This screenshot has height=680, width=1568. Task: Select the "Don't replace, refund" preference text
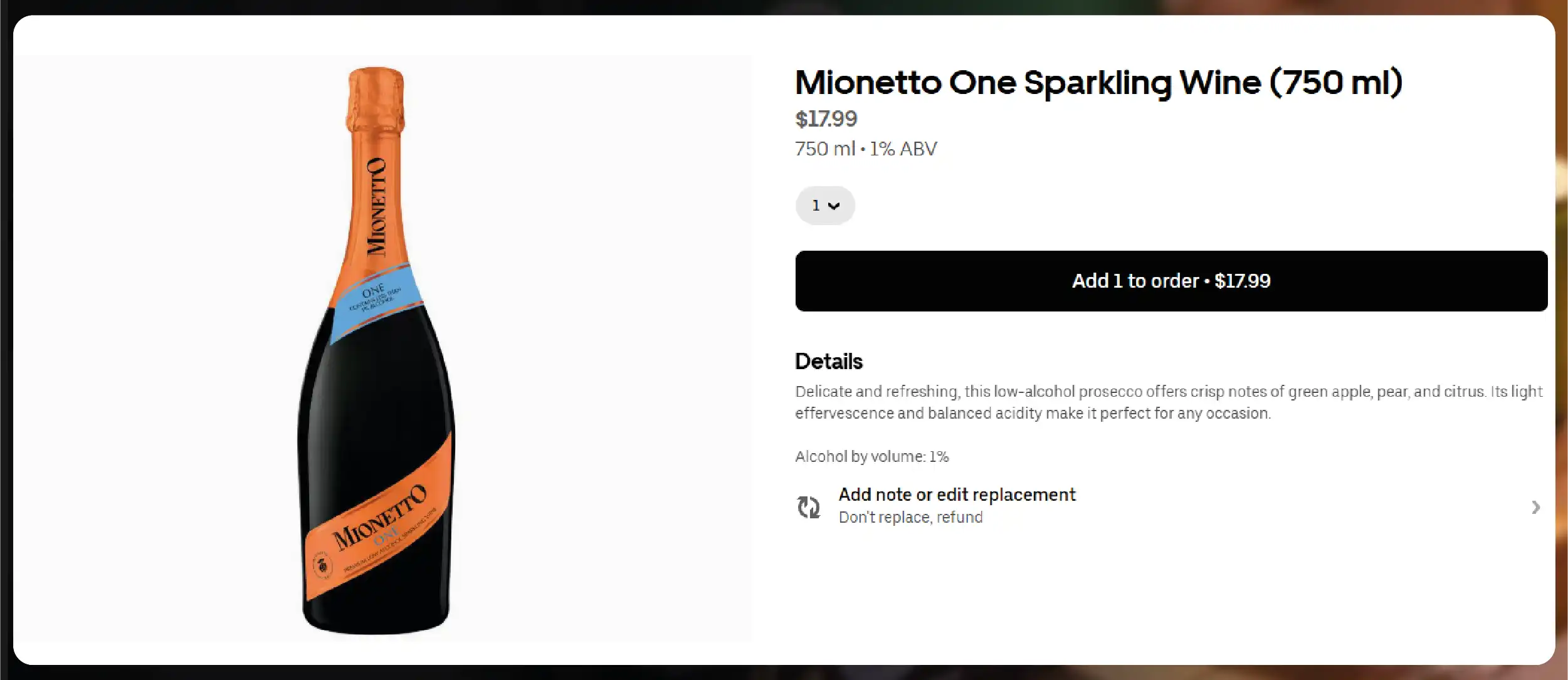coord(910,518)
